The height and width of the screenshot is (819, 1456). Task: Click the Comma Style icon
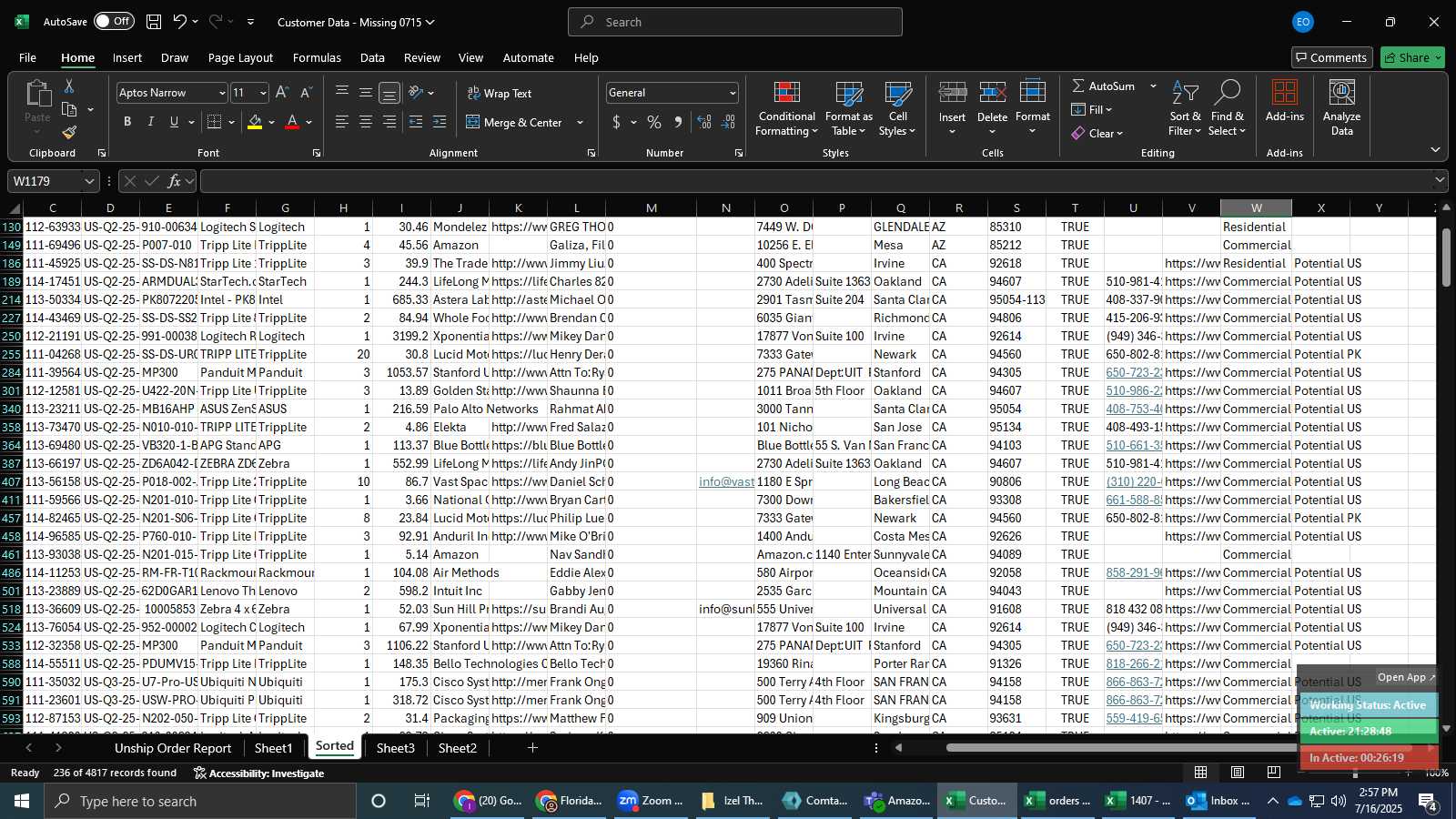678,122
